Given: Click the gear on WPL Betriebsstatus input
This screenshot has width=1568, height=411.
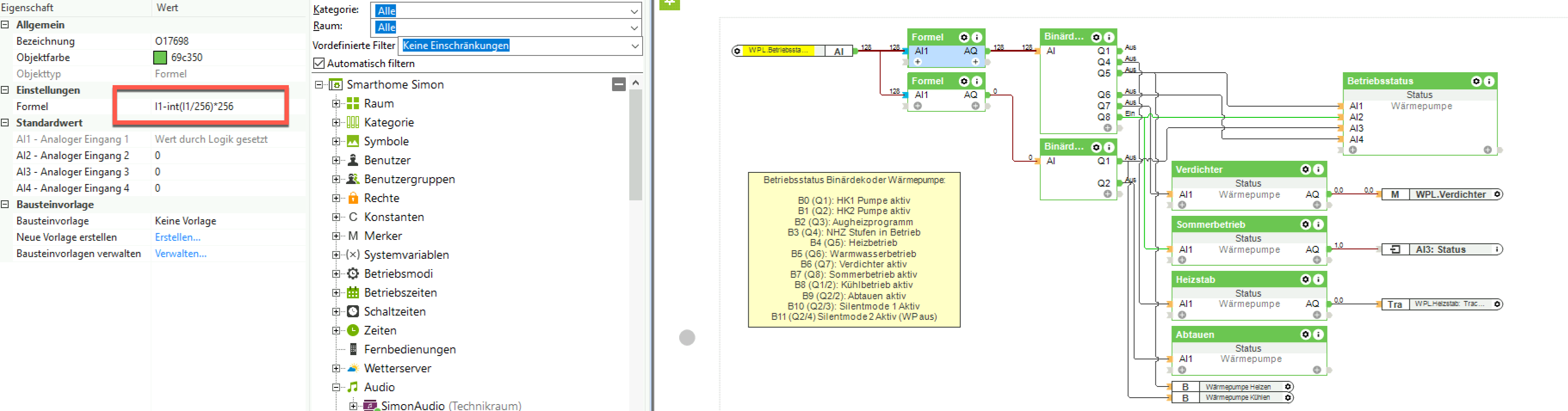Looking at the screenshot, I should pyautogui.click(x=737, y=51).
